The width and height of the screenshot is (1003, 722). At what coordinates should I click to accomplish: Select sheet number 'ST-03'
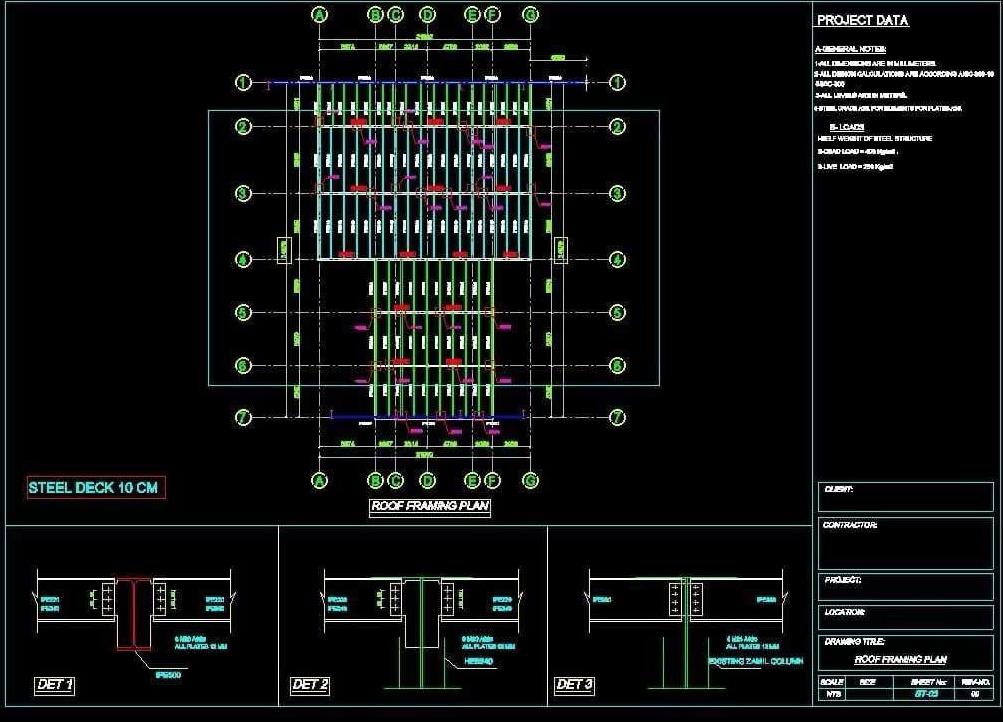926,694
